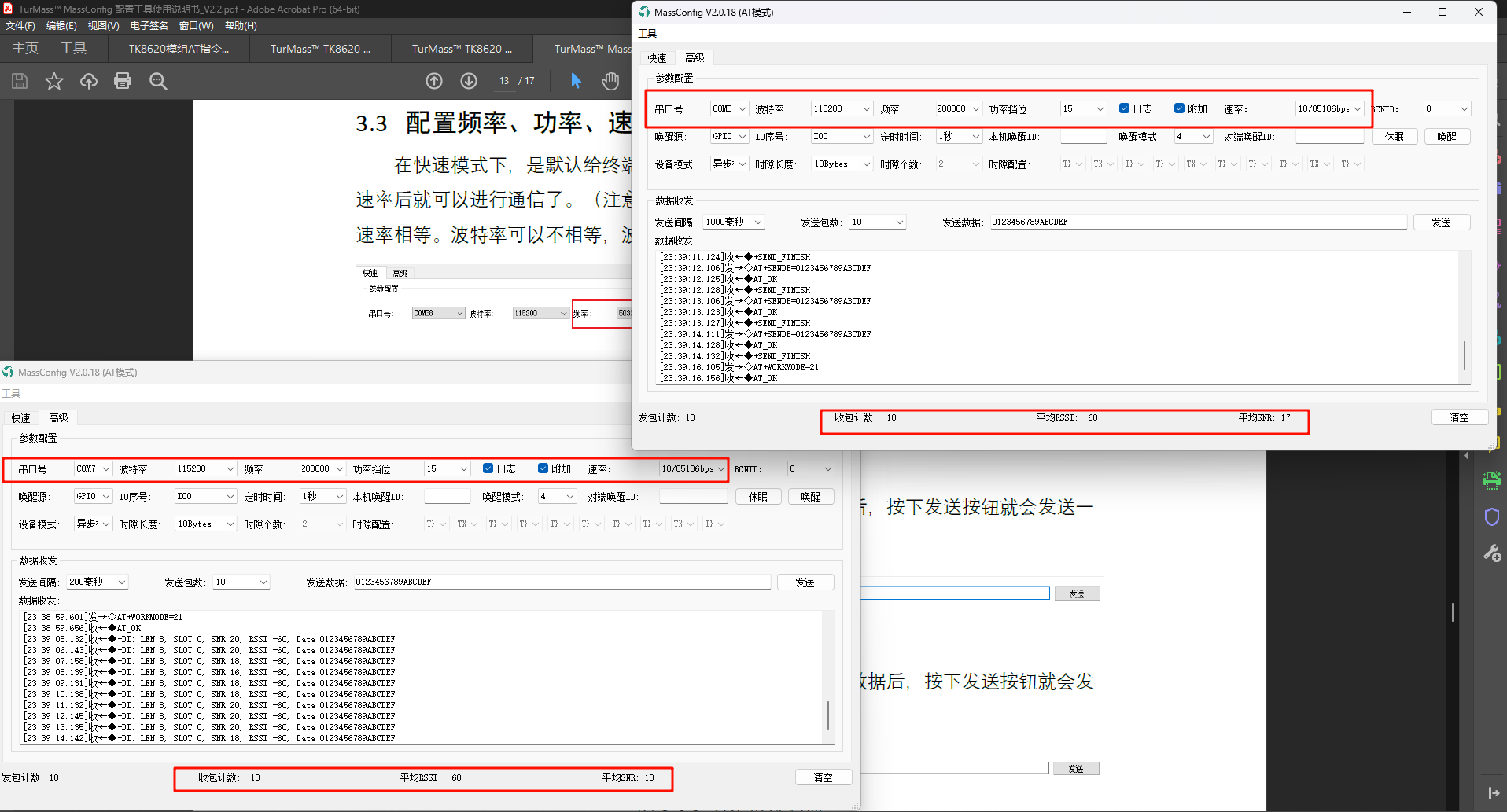This screenshot has height=812, width=1507.
Task: Open the COM8 serial port dropdown
Action: click(x=729, y=108)
